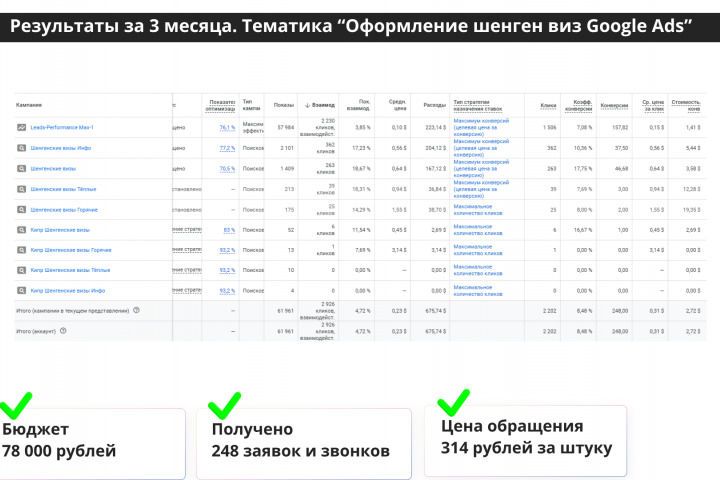Click the Пок. взаимод. column header

358,105
